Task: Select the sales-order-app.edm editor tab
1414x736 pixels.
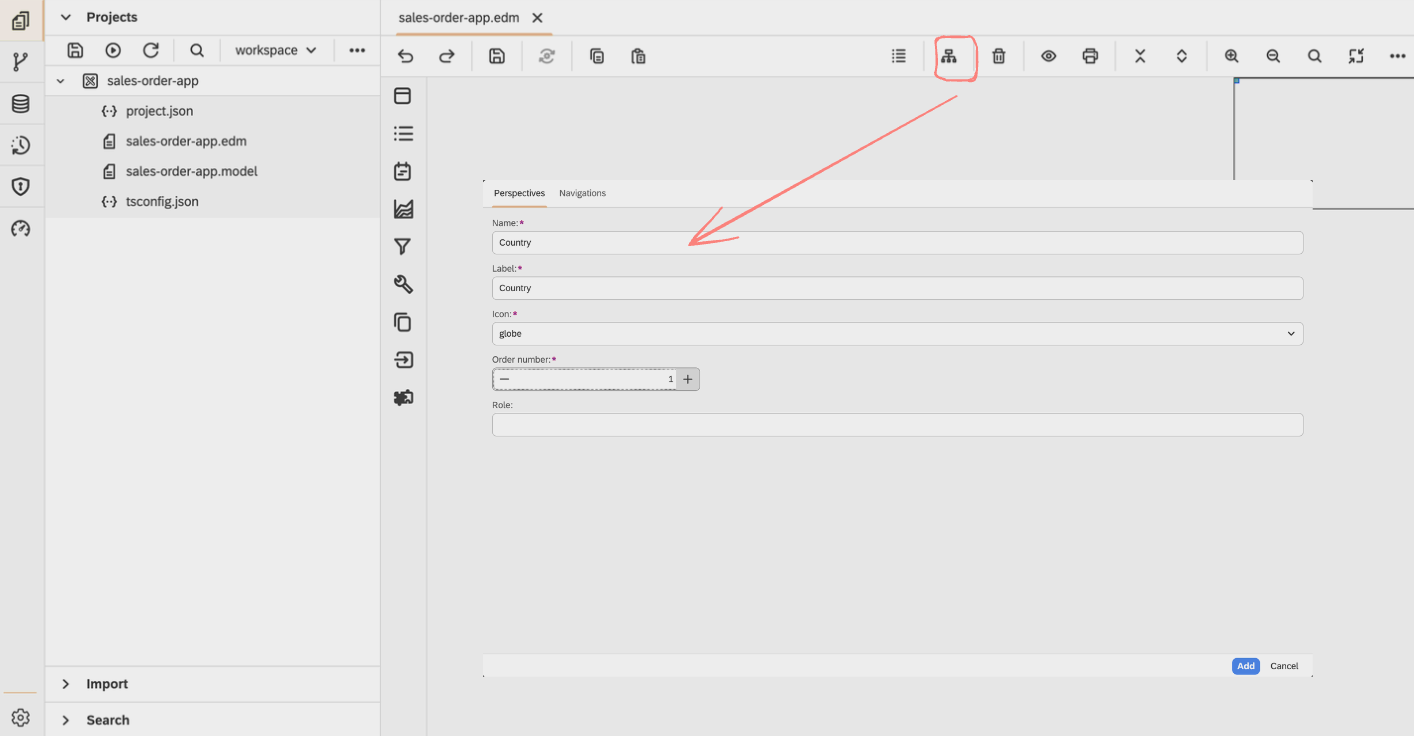Action: (x=459, y=17)
